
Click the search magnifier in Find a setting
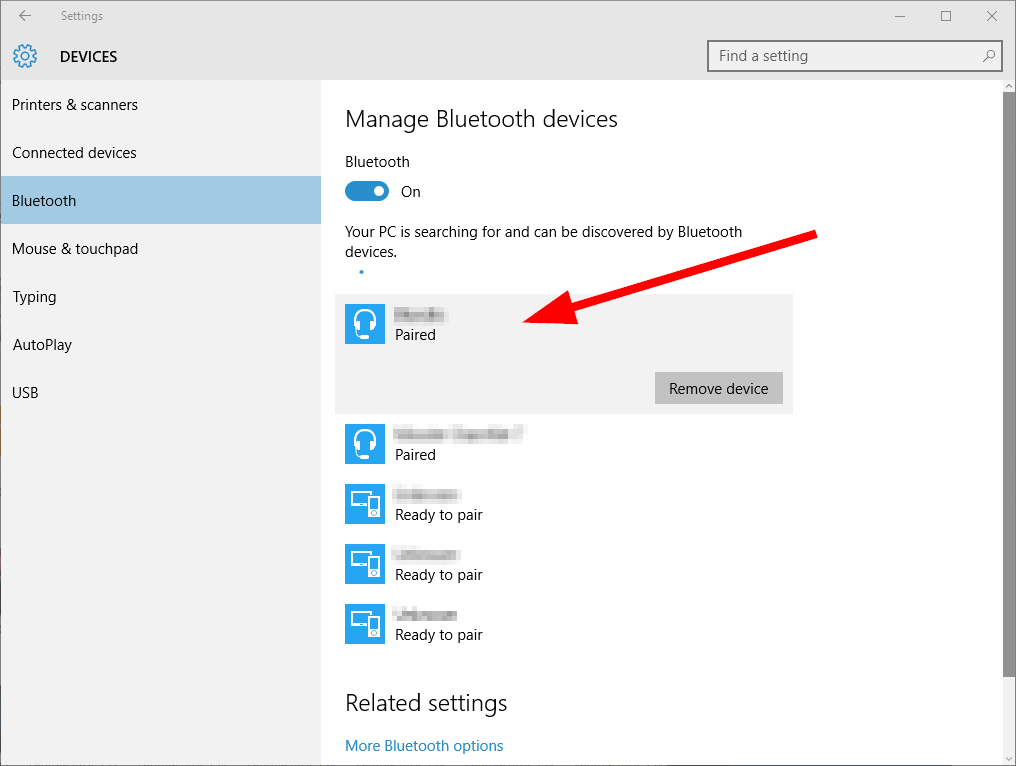[x=988, y=56]
